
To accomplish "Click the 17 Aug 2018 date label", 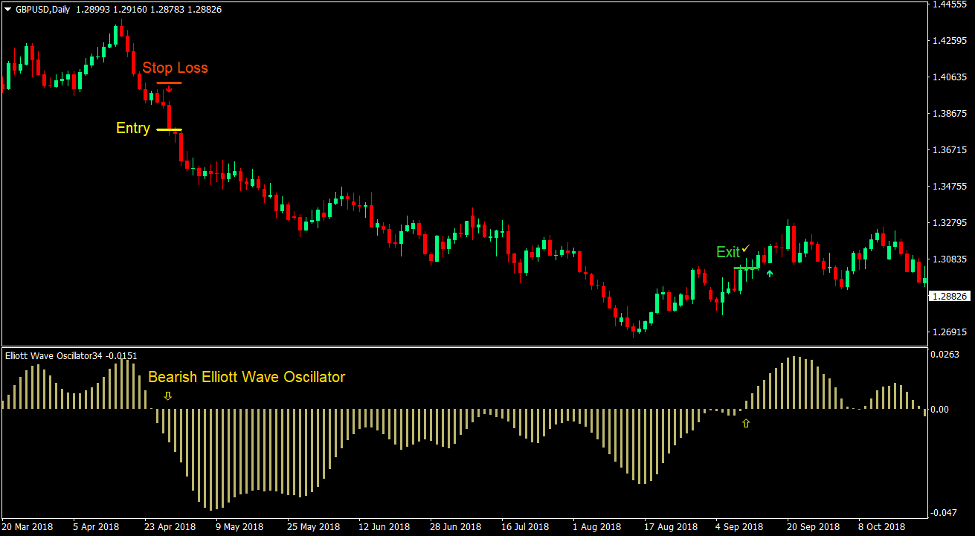I will 669,526.
